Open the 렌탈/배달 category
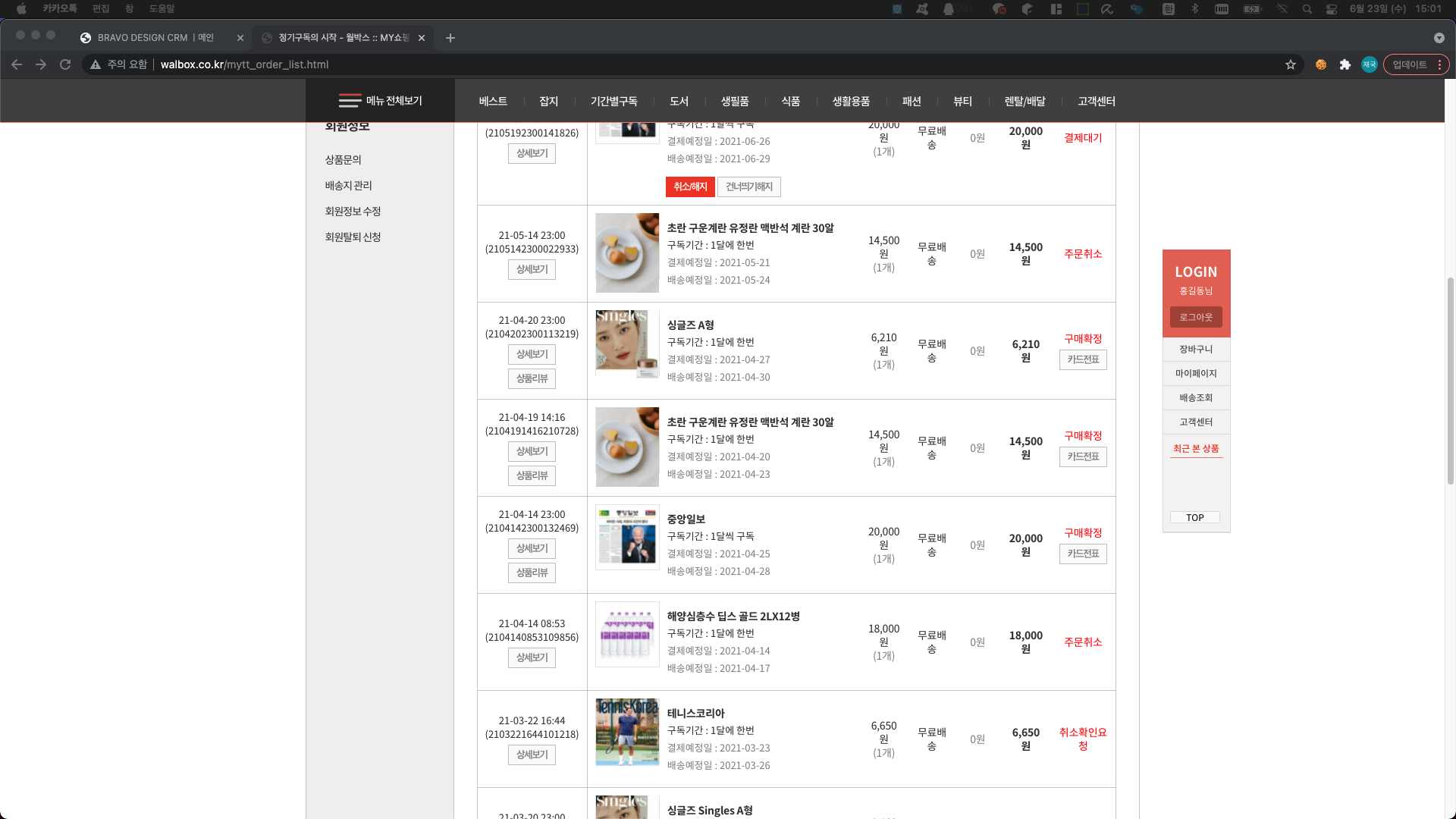Viewport: 1456px width, 819px height. coord(1025,101)
